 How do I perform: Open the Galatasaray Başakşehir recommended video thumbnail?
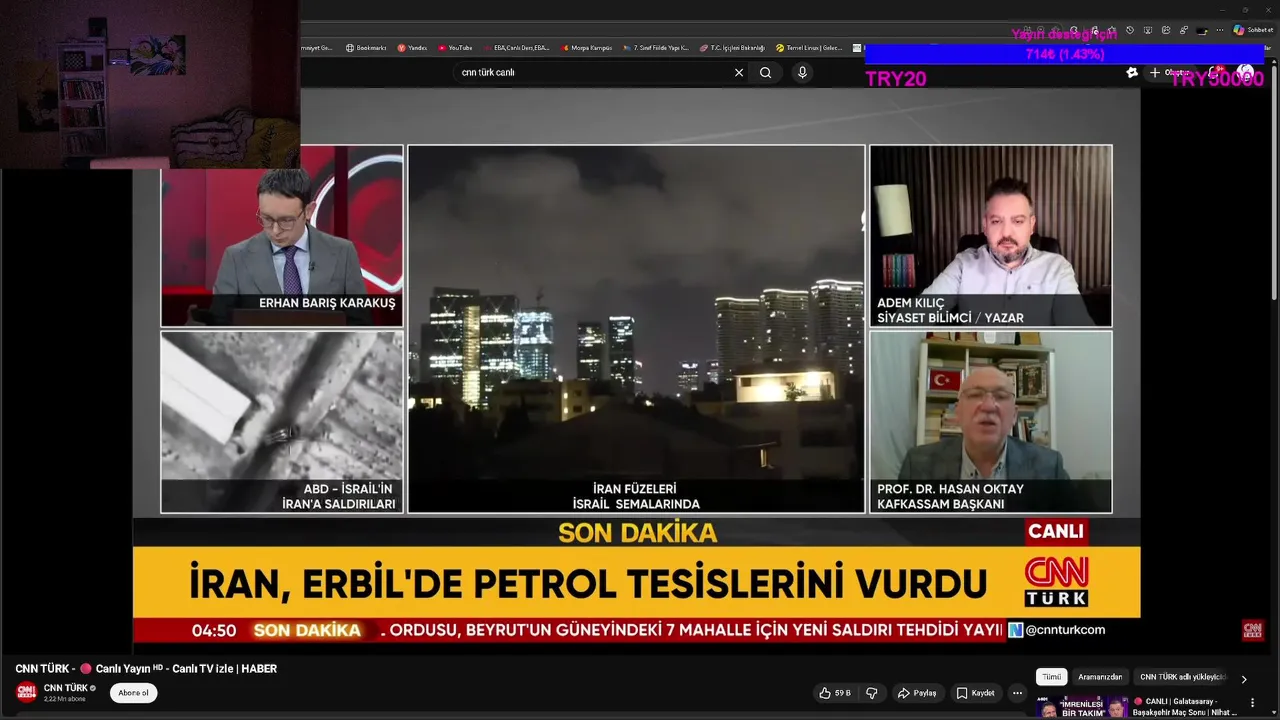[1080, 708]
